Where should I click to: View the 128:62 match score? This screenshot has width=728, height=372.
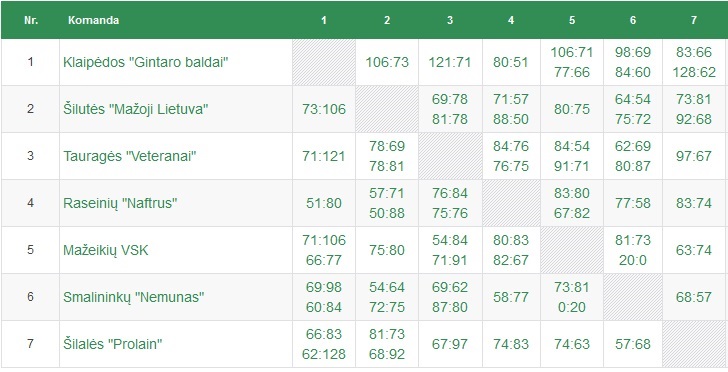coord(694,72)
